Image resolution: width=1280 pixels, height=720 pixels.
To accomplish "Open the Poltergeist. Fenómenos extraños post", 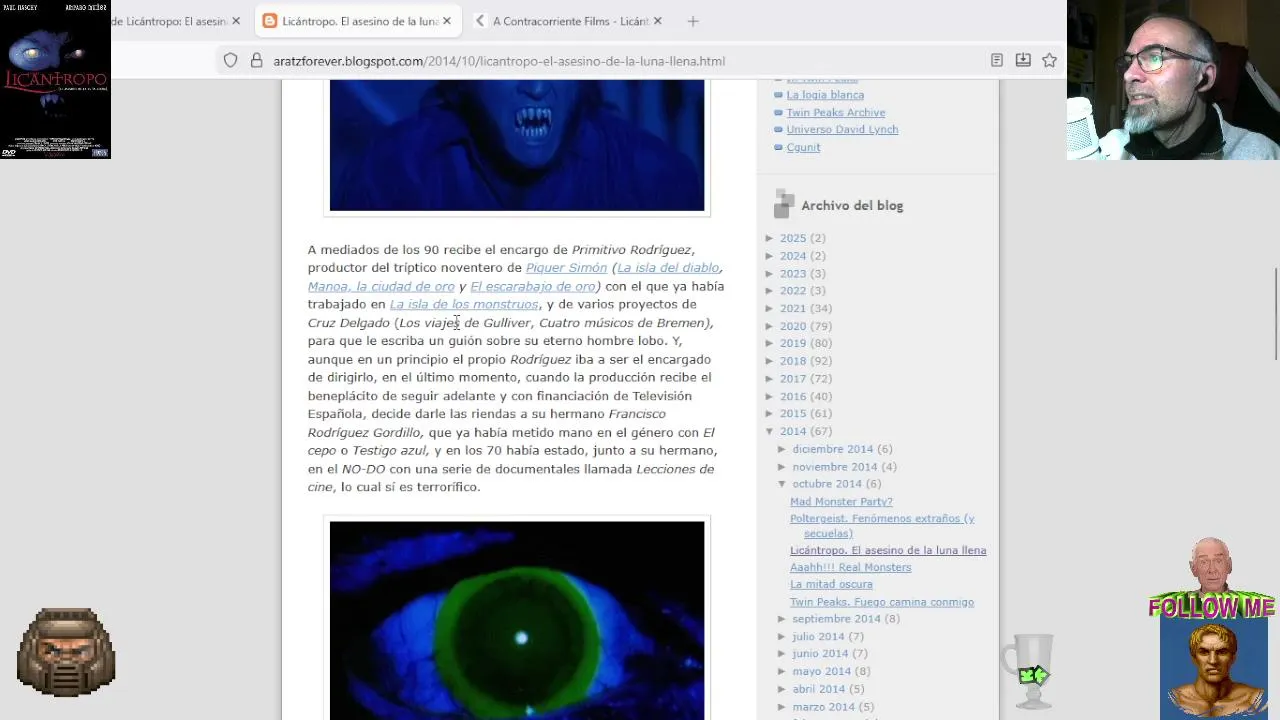I will pos(882,526).
